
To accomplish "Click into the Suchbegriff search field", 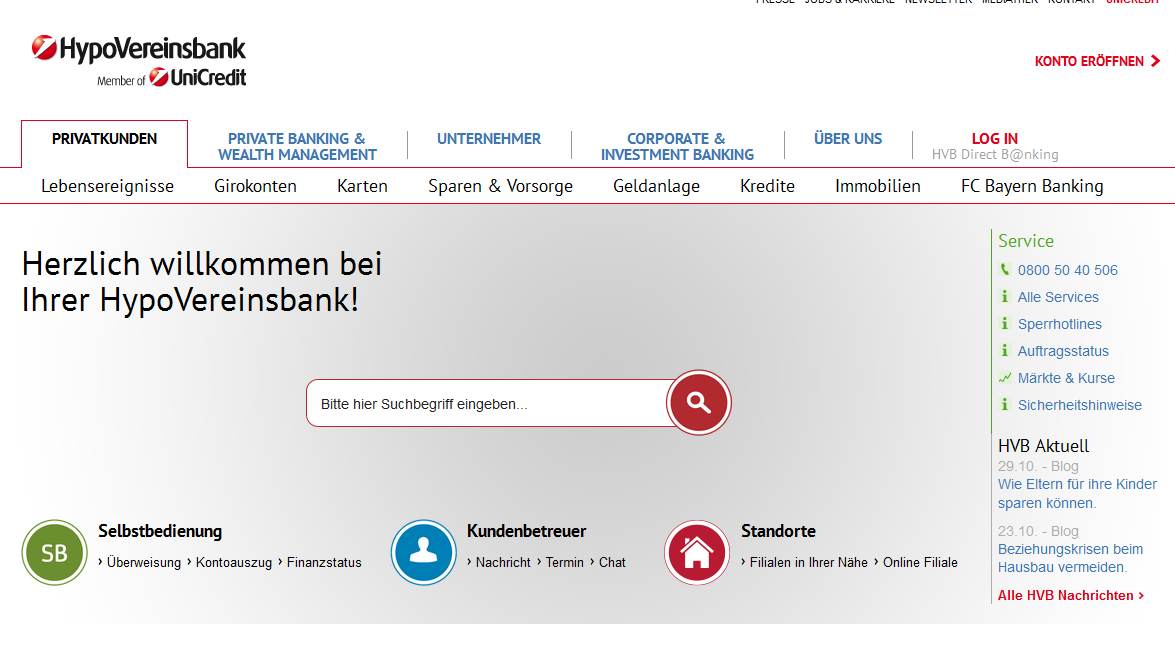I will (487, 404).
